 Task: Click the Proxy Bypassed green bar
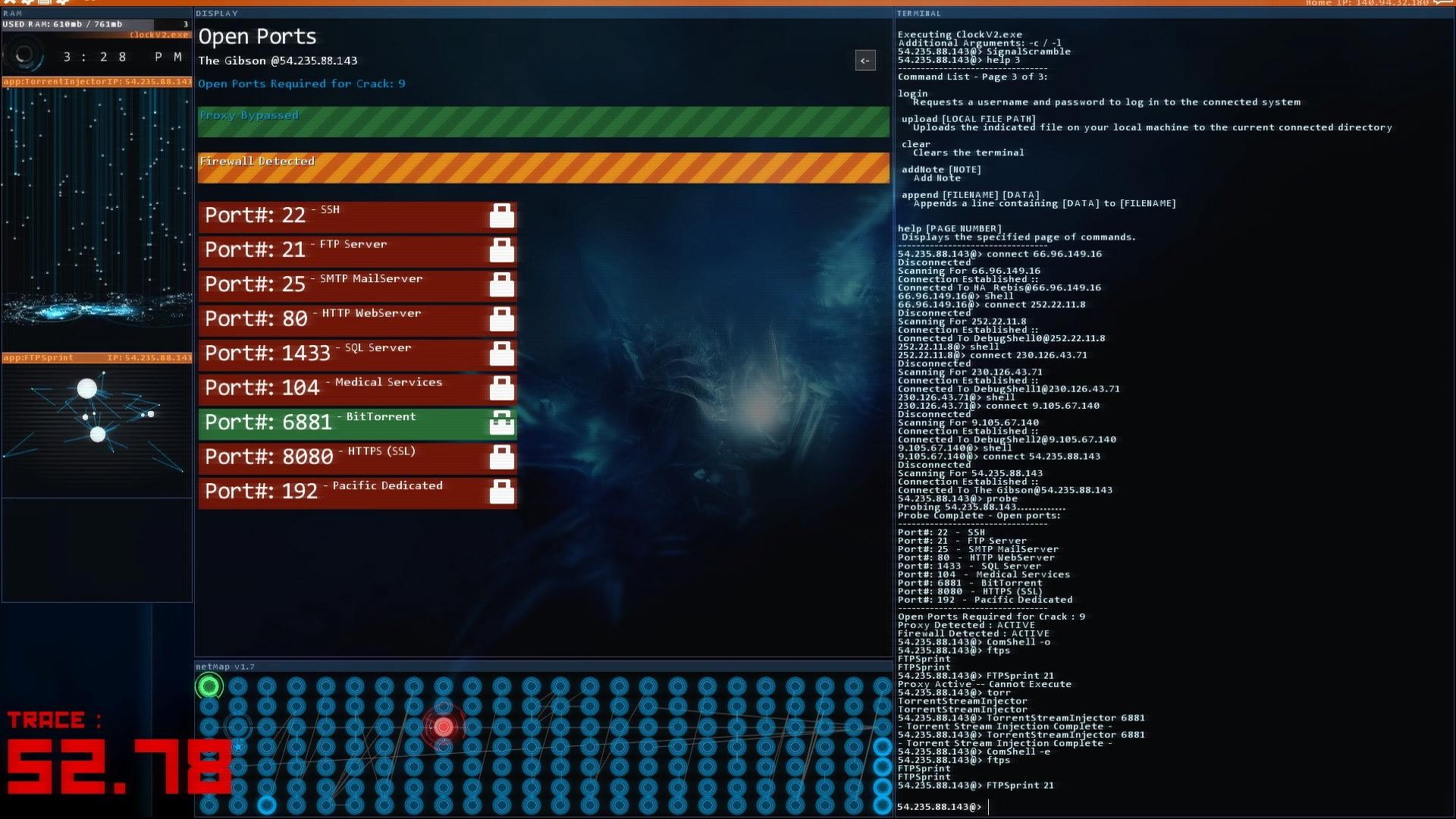point(543,122)
